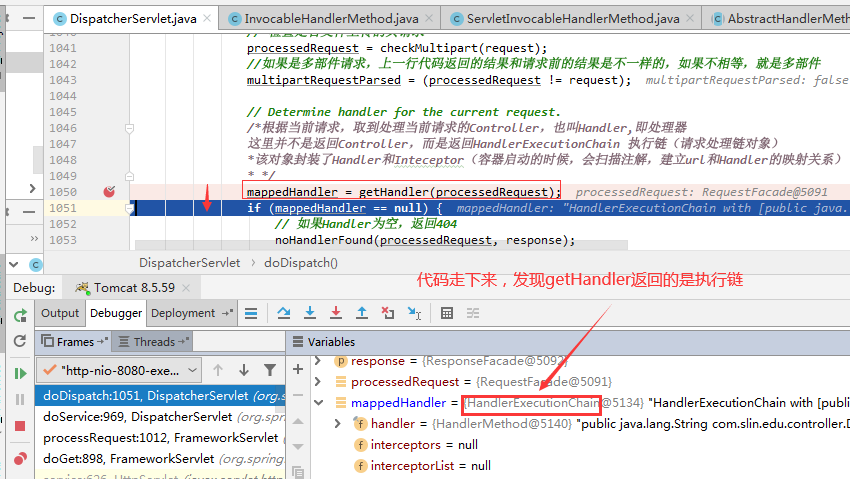Click the Force Step Into icon
Screen dimensions: 850x479
336,313
